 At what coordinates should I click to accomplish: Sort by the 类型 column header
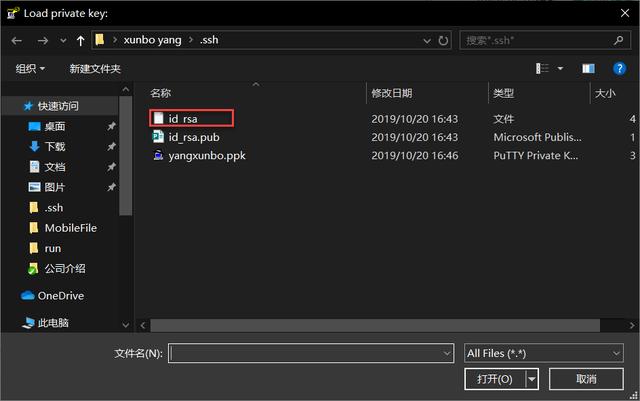(503, 93)
